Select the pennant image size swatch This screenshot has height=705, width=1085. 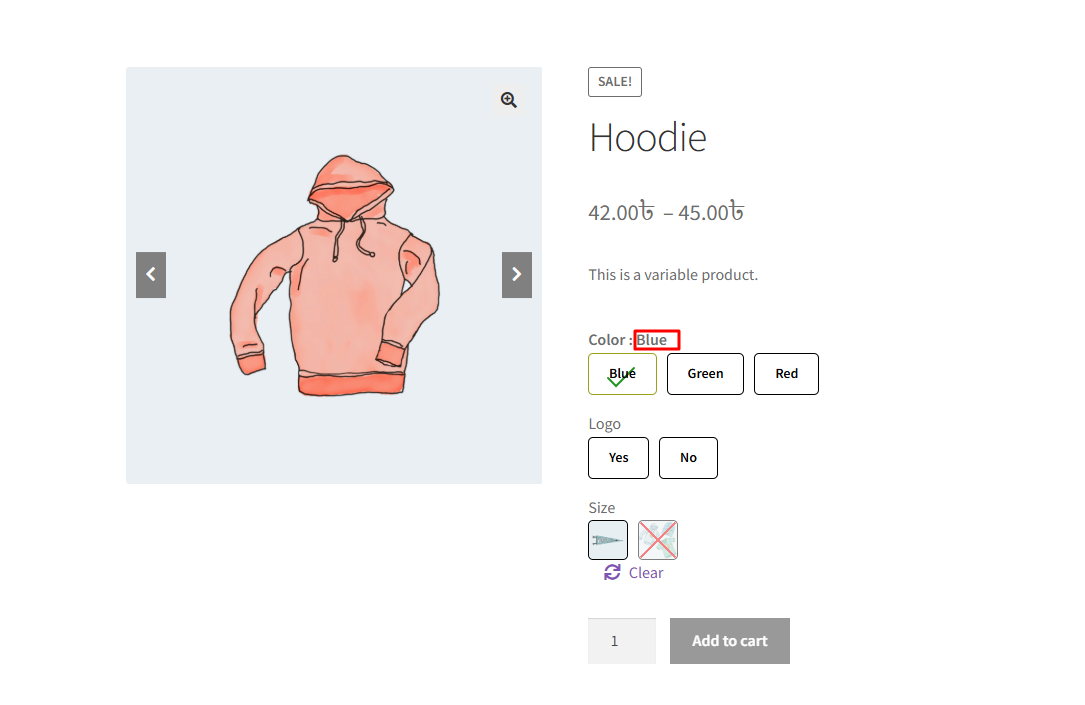point(608,540)
